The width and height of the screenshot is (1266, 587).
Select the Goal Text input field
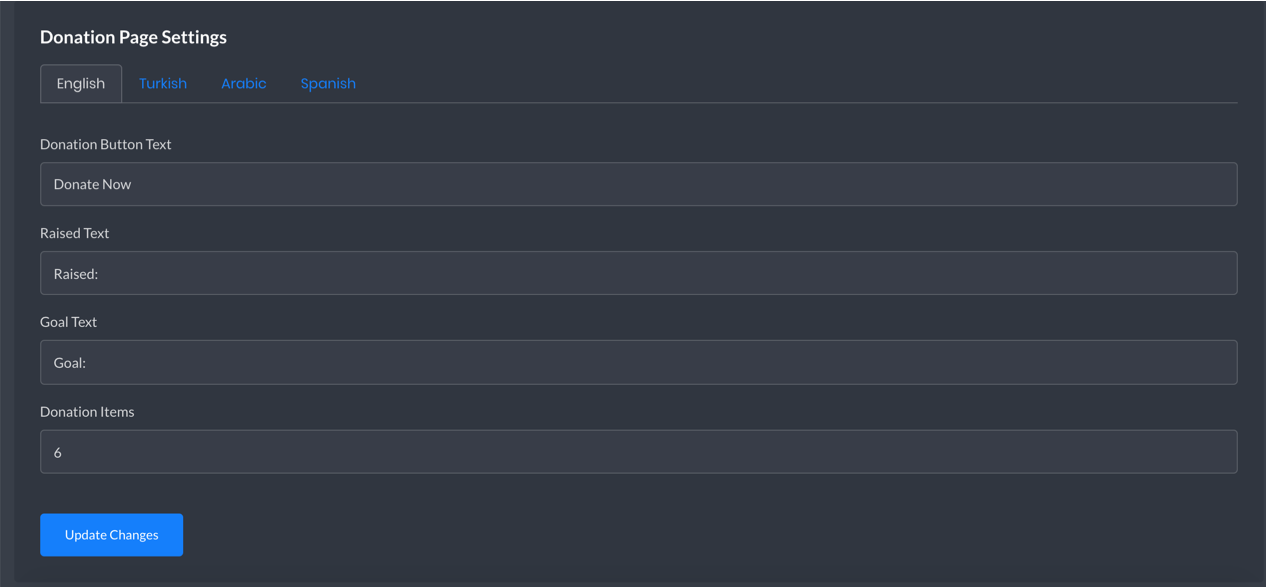click(x=639, y=362)
